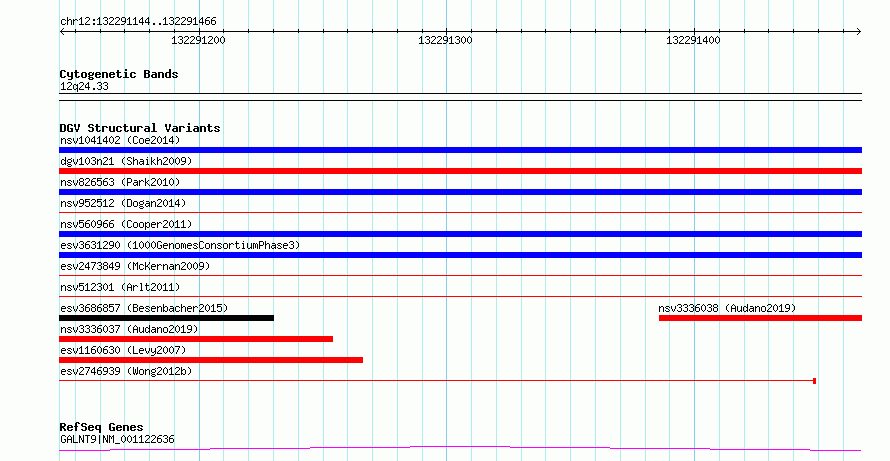Viewport: 890px width, 461px height.
Task: Click the red esv1160630 (Levy2007) variant bar
Action: coord(211,360)
